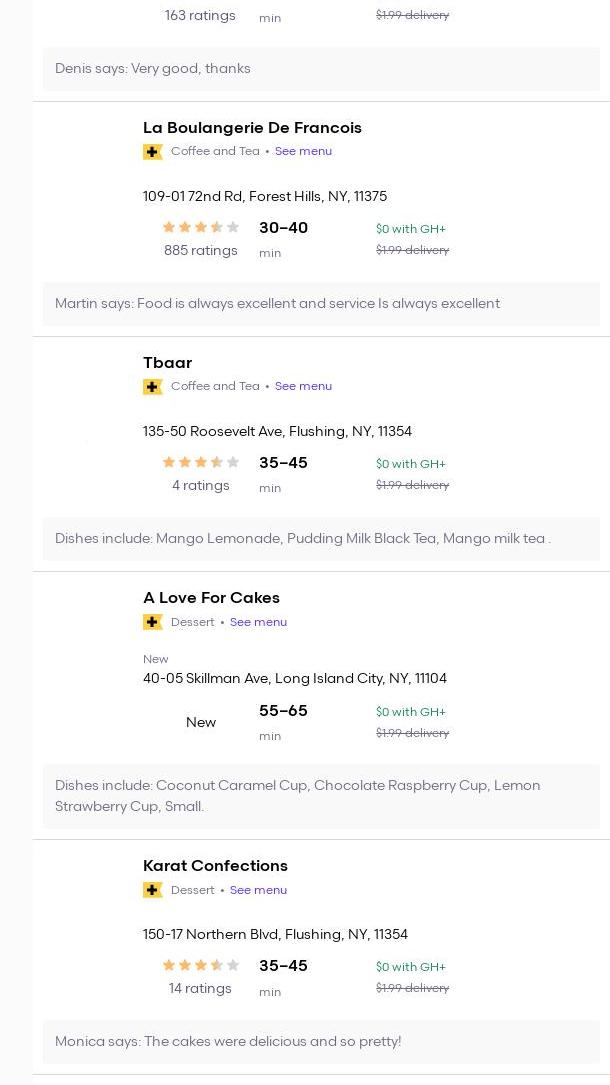
Task: Click star rating for La Boulangerie De Francois
Action: [x=201, y=228]
